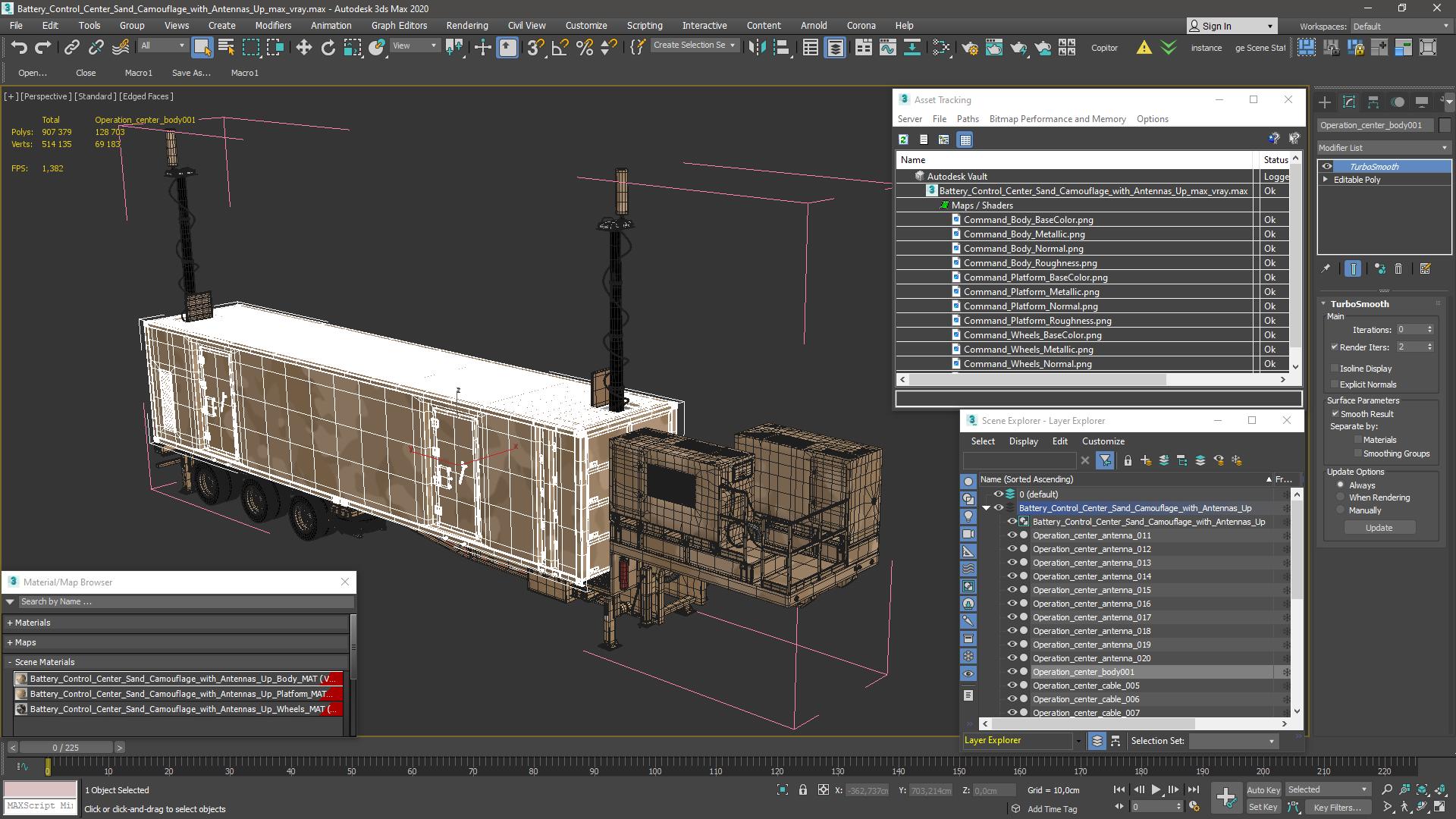Click the 0 / 225 time slider
This screenshot has height=819, width=1456.
(x=66, y=748)
